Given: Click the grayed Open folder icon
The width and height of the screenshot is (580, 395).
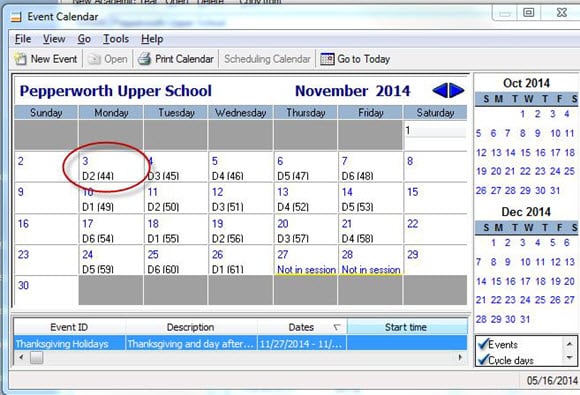Looking at the screenshot, I should tap(94, 59).
